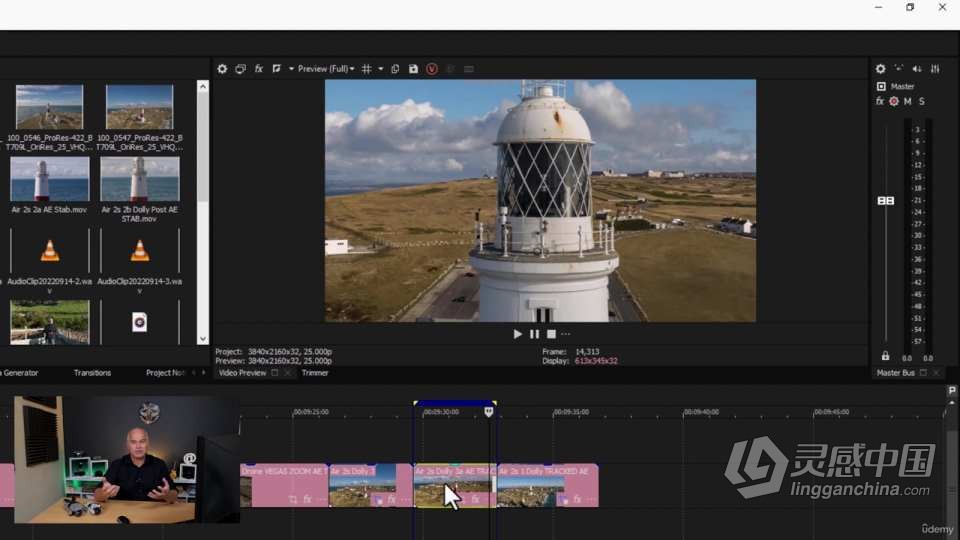Click the red circled V icon
Image resolution: width=960 pixels, height=540 pixels.
coord(432,69)
